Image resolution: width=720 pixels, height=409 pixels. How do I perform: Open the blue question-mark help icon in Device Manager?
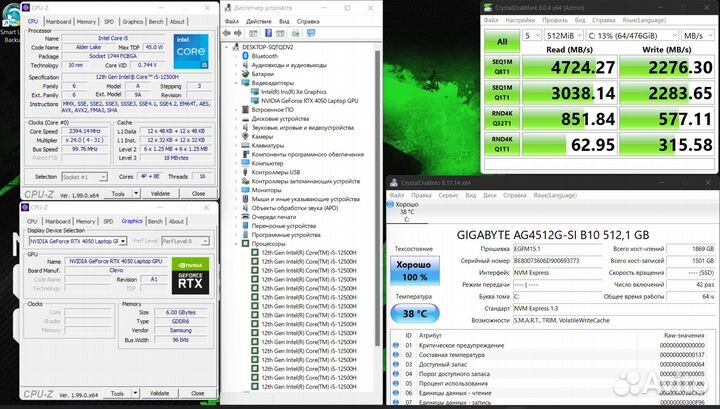[269, 33]
